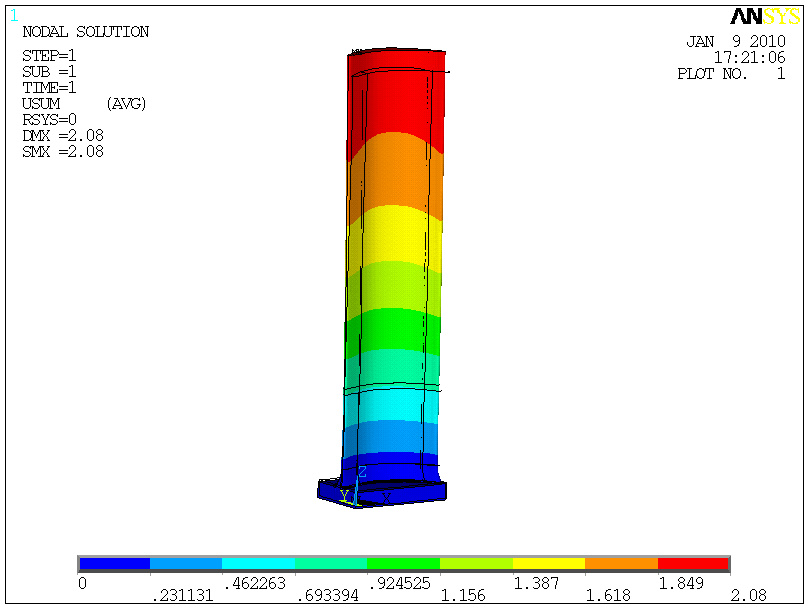Click the 17:21:06 timestamp
The image size is (810, 610).
click(750, 57)
